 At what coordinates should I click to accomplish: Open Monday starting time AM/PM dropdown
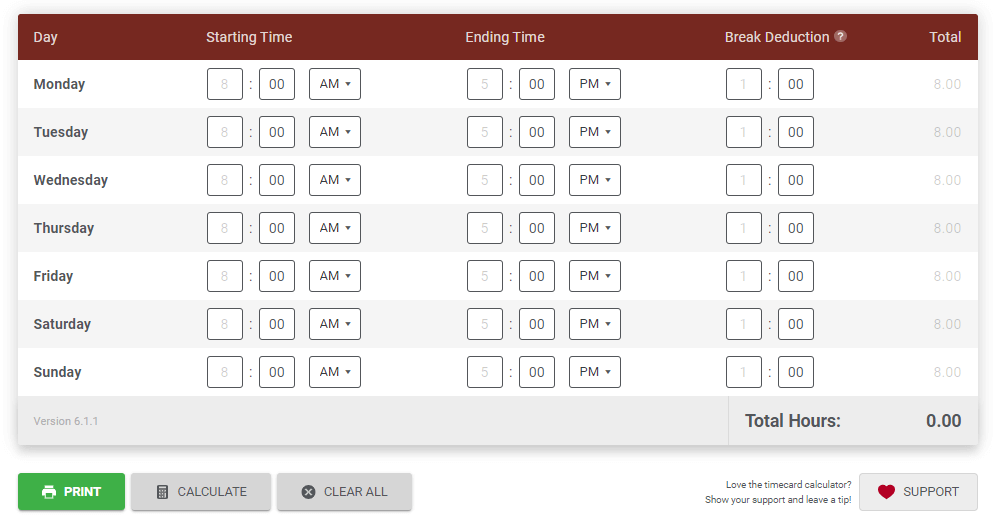coord(335,84)
